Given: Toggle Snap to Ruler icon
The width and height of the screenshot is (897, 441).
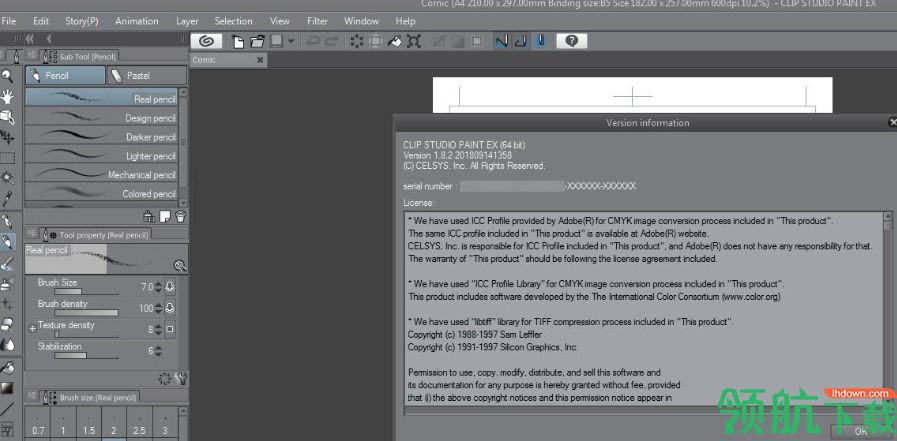Looking at the screenshot, I should [502, 41].
